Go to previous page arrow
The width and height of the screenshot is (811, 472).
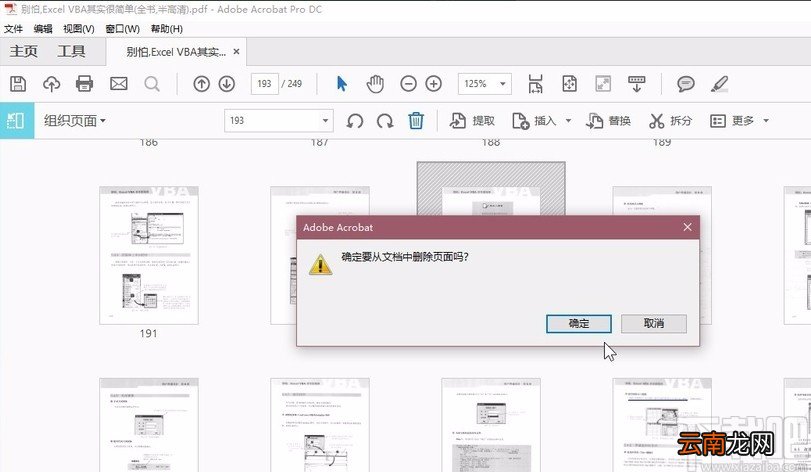(x=202, y=84)
